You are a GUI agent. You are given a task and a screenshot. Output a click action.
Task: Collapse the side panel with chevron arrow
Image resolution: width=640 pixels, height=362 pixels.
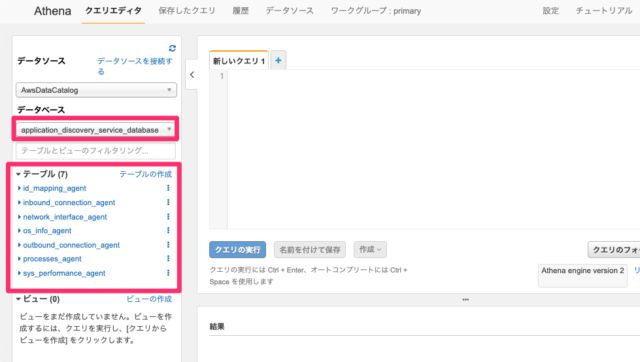click(192, 75)
